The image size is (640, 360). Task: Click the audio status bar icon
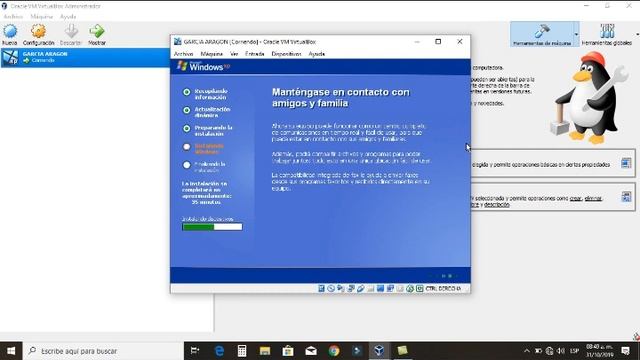tap(341, 289)
